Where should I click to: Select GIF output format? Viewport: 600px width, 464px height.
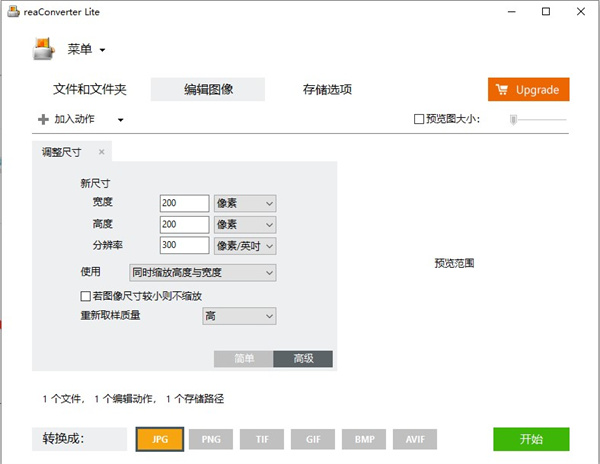pyautogui.click(x=313, y=438)
